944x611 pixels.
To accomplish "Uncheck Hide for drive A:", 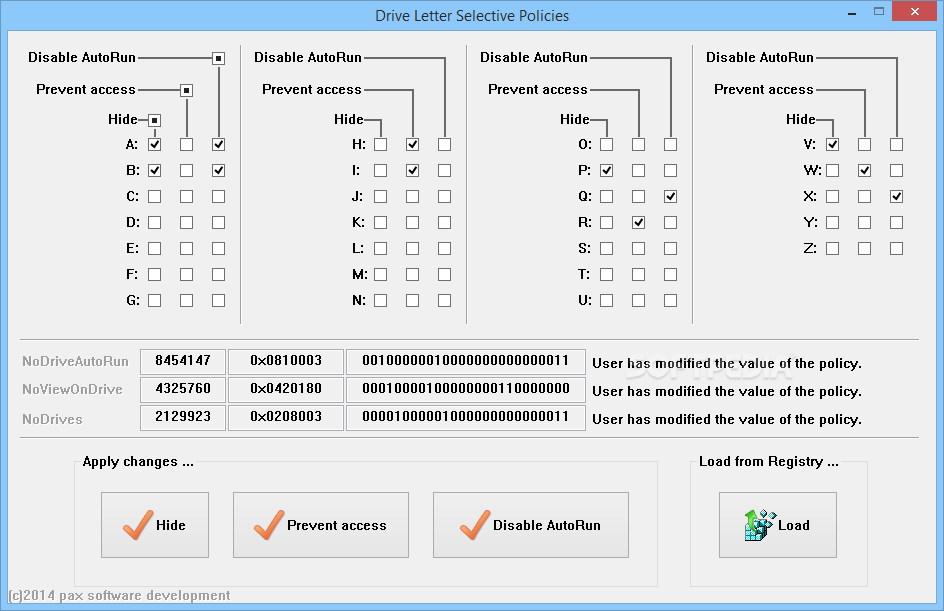I will [x=155, y=144].
